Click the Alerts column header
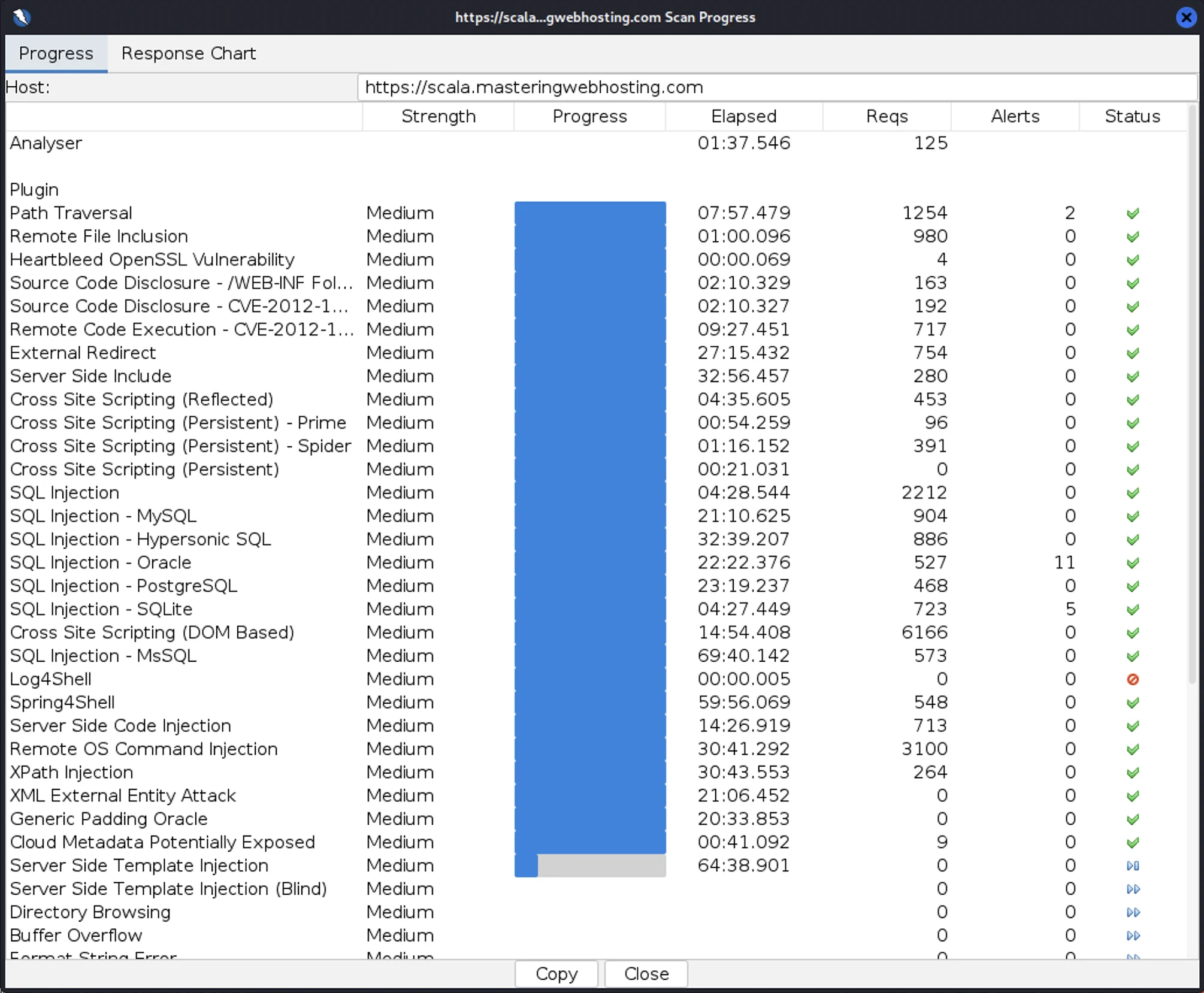Image resolution: width=1204 pixels, height=993 pixels. (1015, 116)
